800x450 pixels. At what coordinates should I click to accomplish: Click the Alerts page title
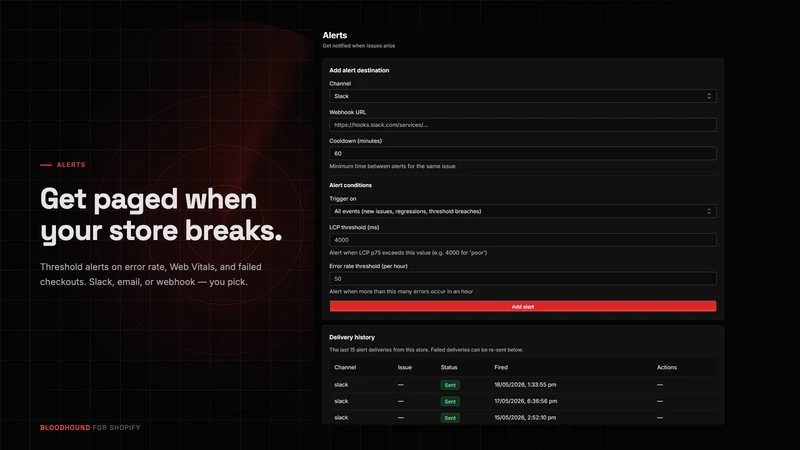[335, 35]
